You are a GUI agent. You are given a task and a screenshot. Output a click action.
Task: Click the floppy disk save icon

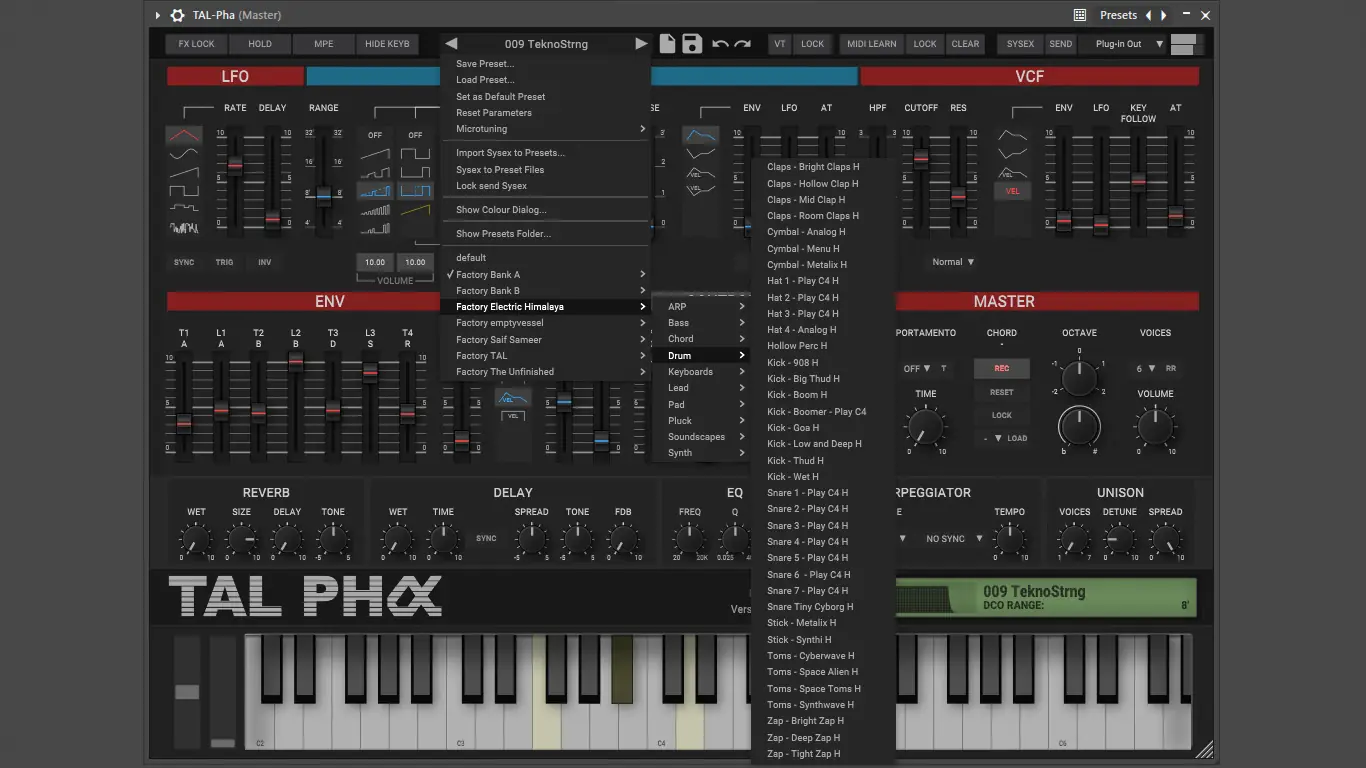692,44
